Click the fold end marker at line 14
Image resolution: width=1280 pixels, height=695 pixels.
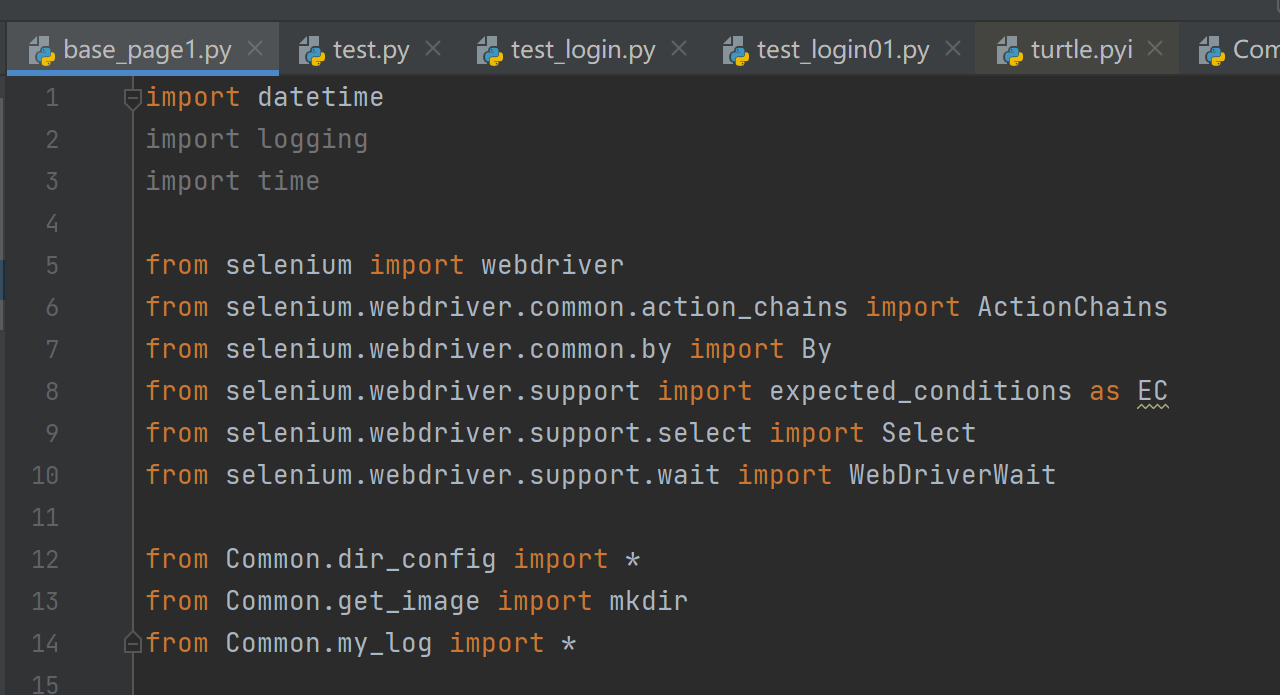[132, 644]
